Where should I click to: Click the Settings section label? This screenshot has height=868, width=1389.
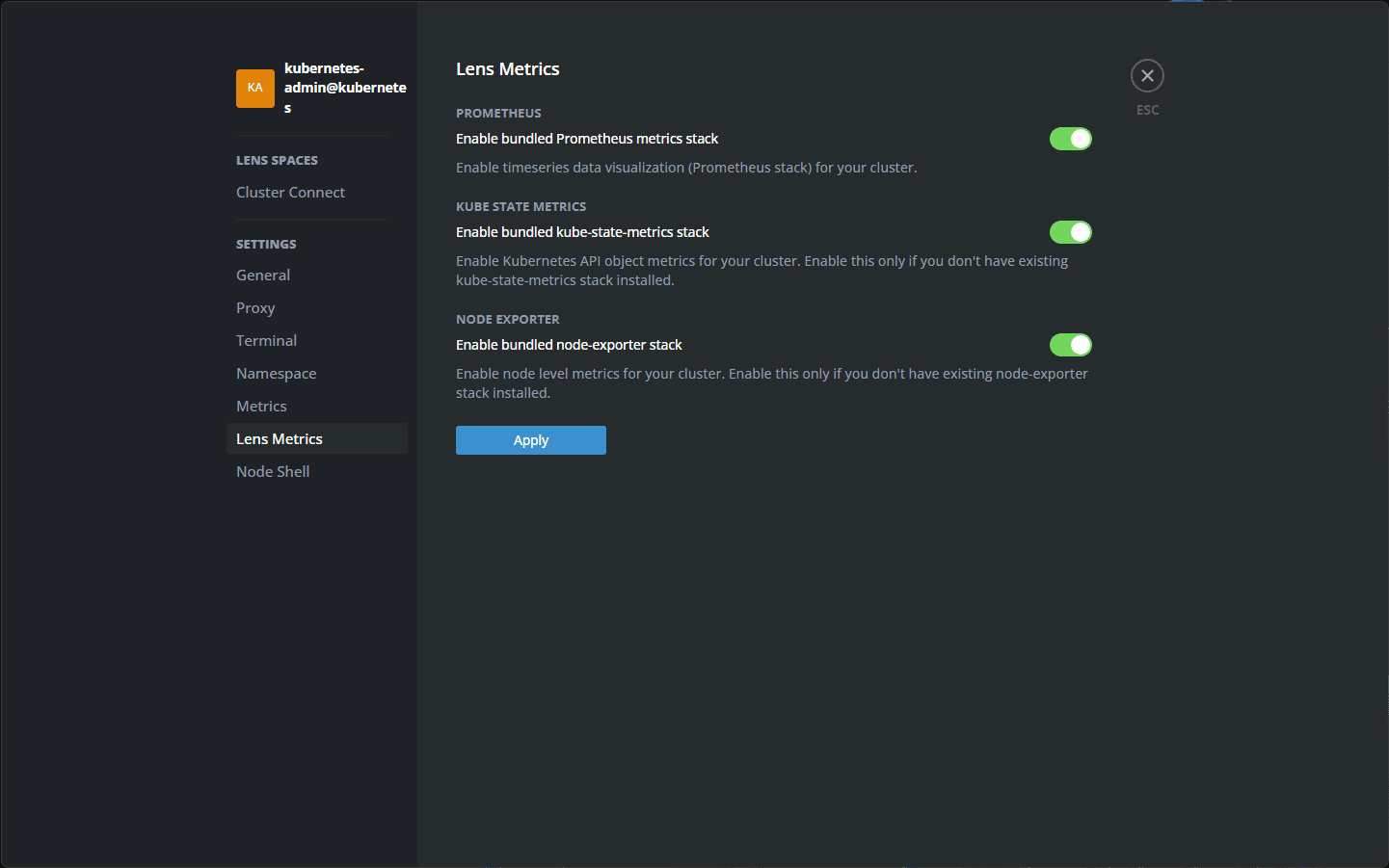266,244
